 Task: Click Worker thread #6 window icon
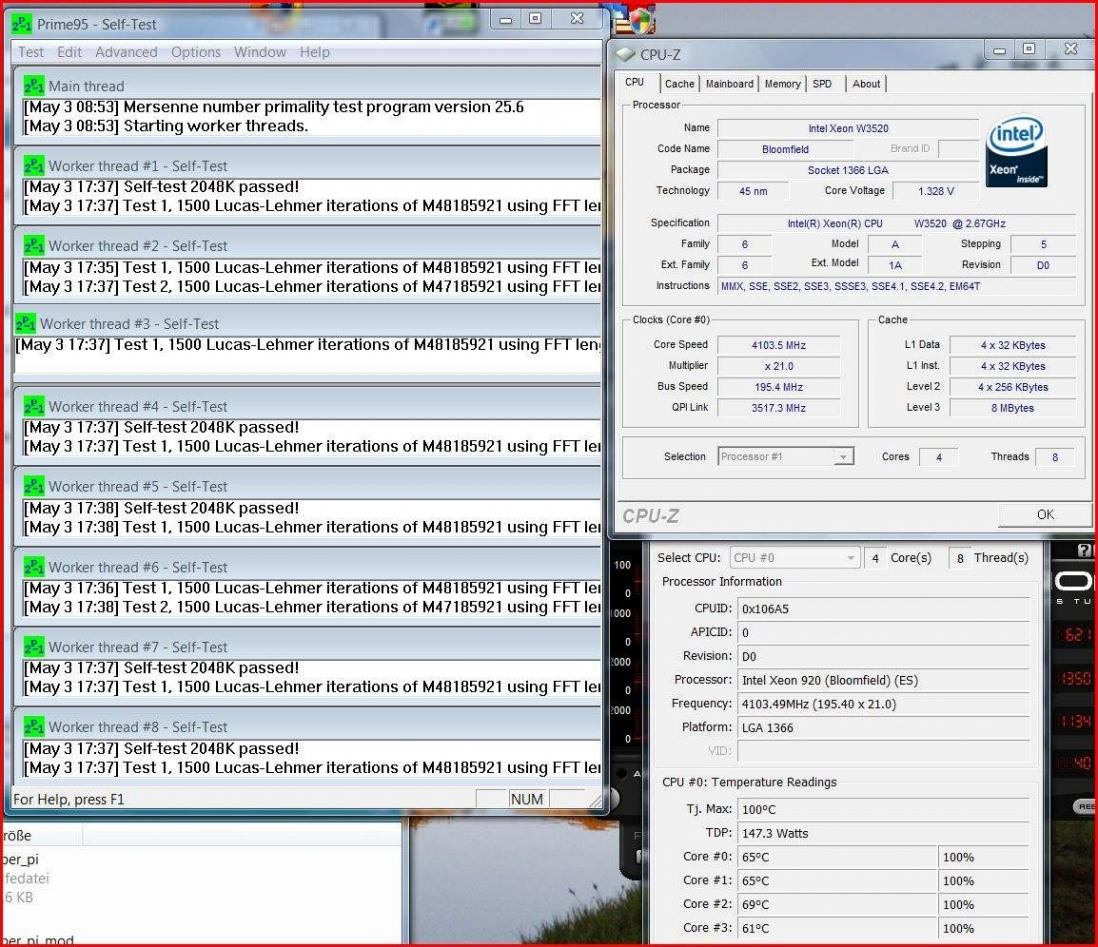click(34, 566)
